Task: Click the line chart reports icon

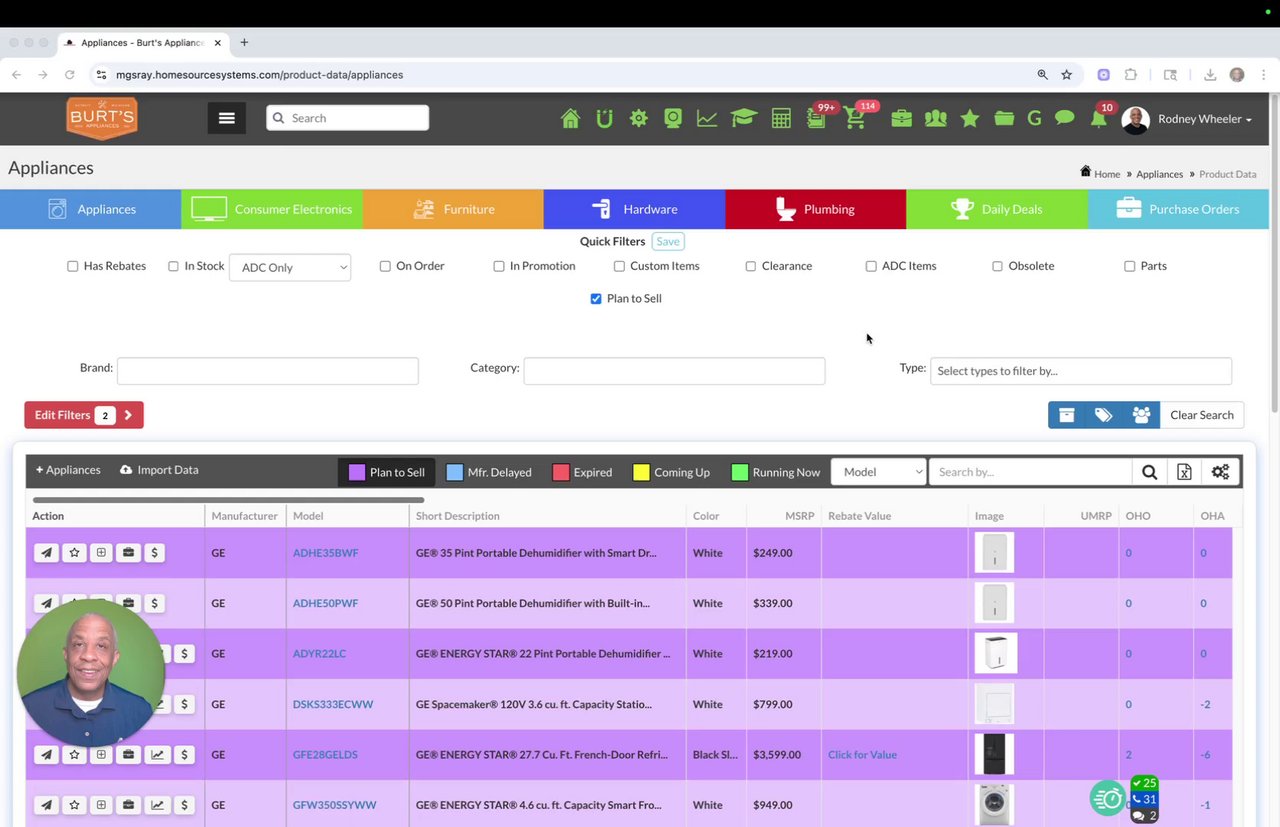Action: point(707,118)
